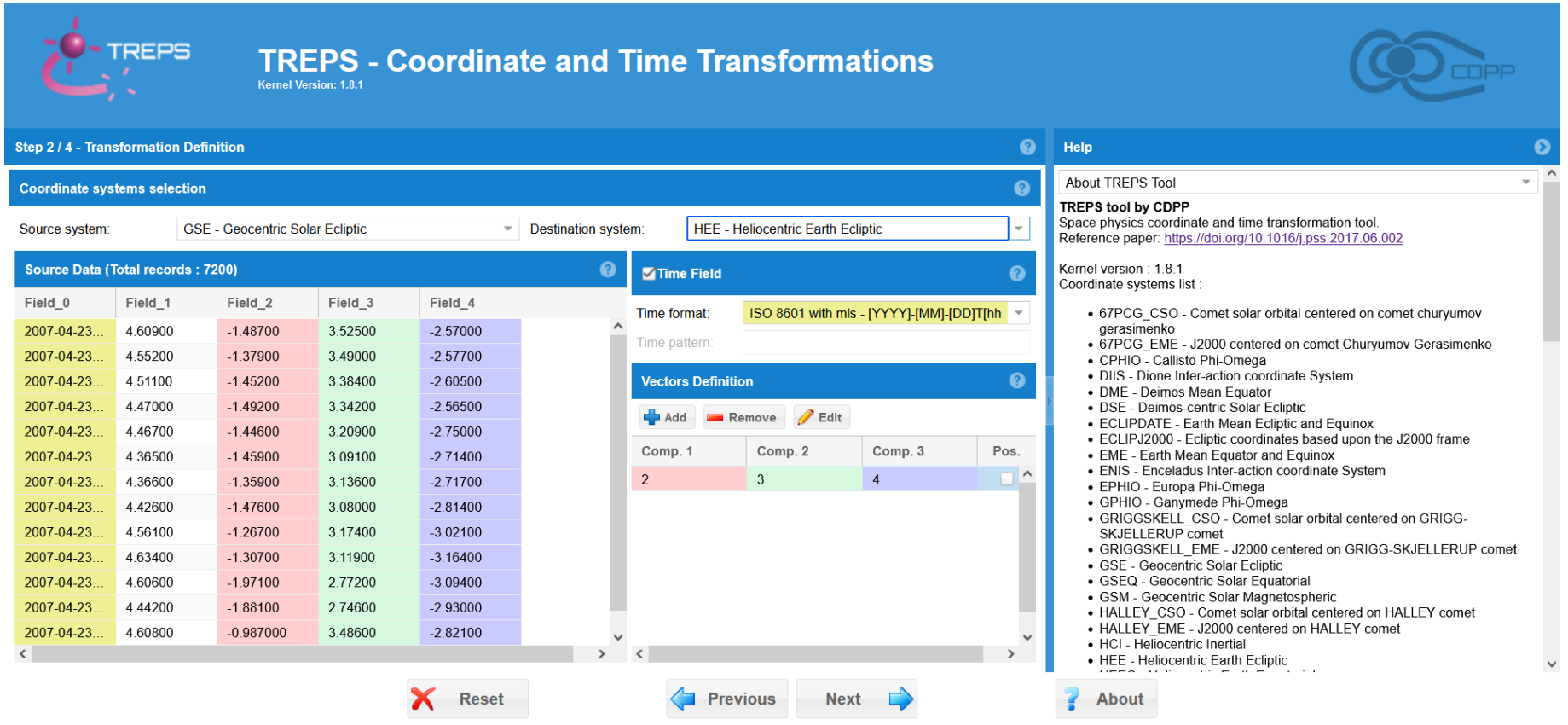Select cell with value 4.63400
The image size is (1568, 725).
(166, 557)
